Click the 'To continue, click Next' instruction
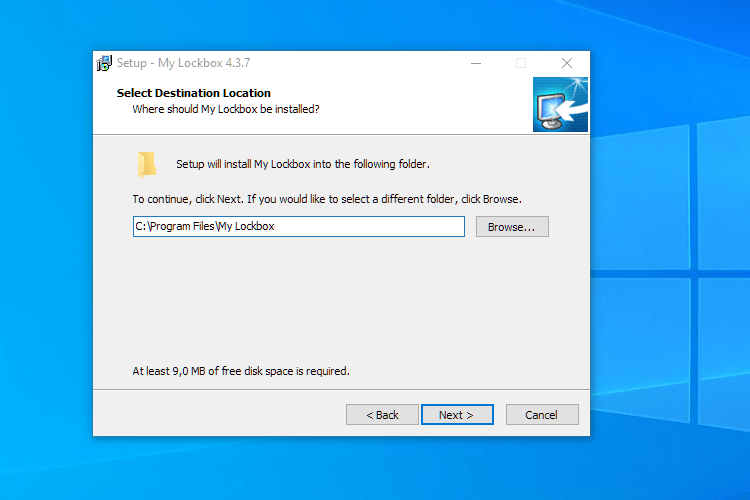750x500 pixels. point(327,199)
